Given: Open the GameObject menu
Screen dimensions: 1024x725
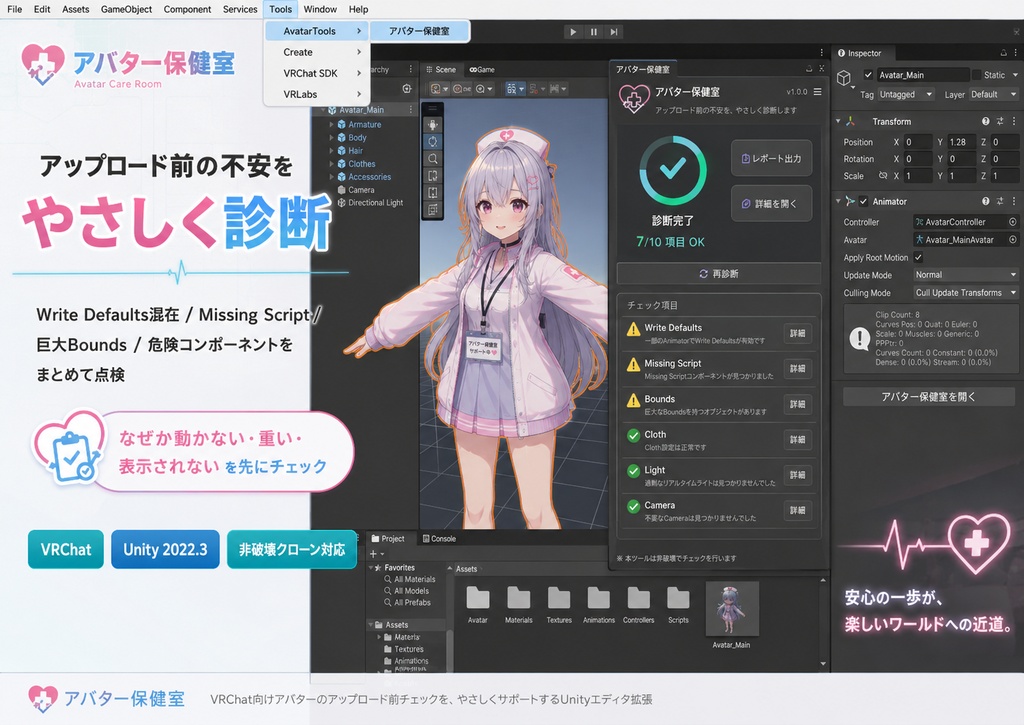Looking at the screenshot, I should [126, 9].
